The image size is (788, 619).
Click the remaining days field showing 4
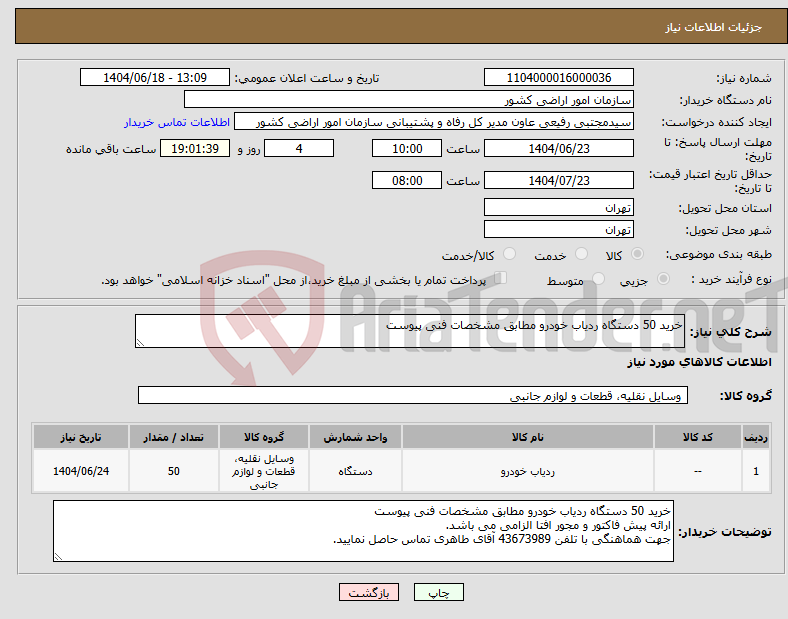click(299, 149)
